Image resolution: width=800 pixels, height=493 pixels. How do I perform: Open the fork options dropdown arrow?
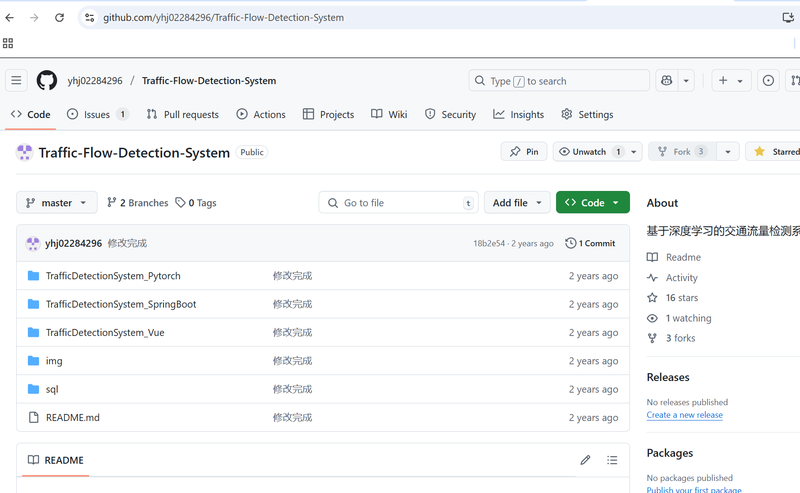click(728, 152)
